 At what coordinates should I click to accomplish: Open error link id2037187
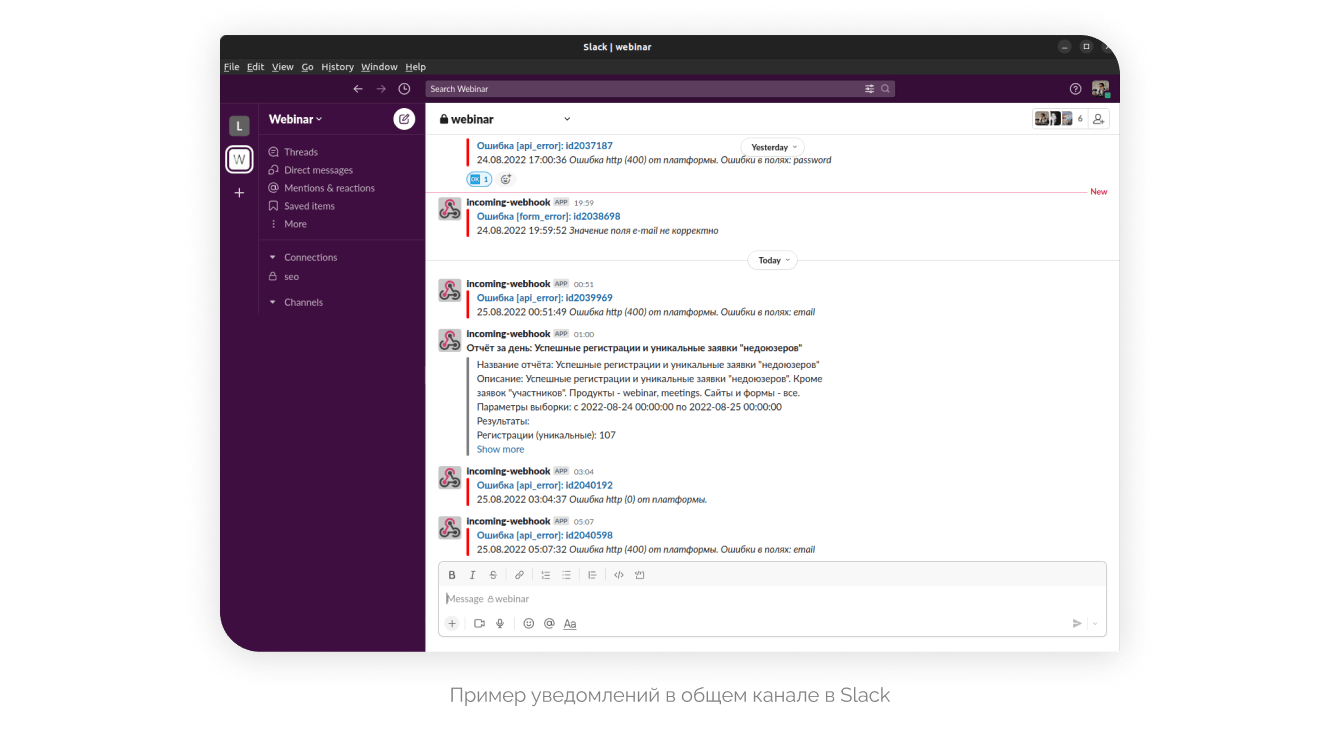tap(544, 146)
